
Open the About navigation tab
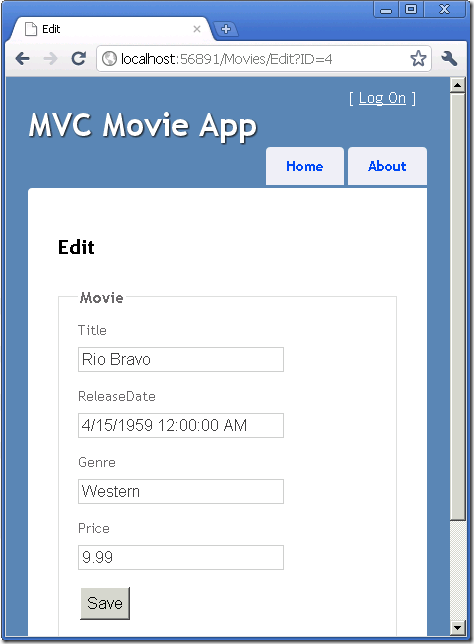(x=387, y=166)
